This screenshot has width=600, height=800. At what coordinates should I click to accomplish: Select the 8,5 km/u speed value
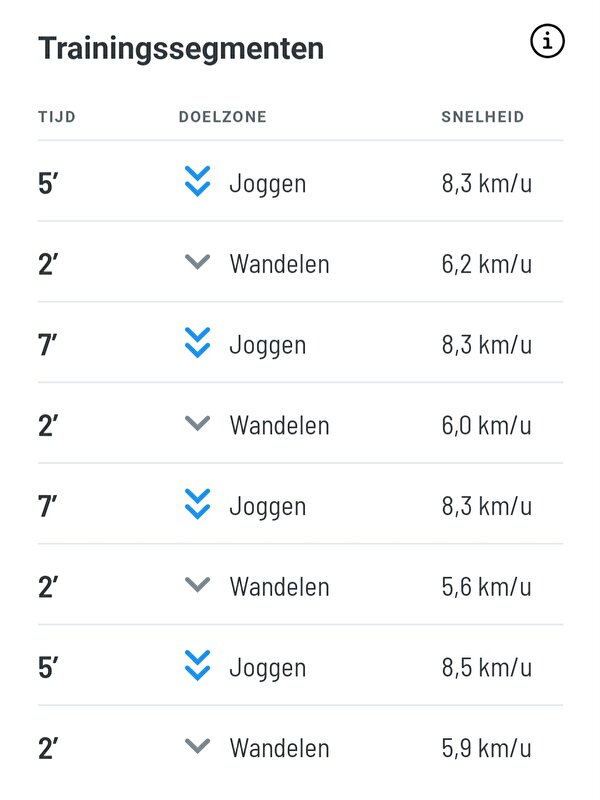tap(486, 667)
